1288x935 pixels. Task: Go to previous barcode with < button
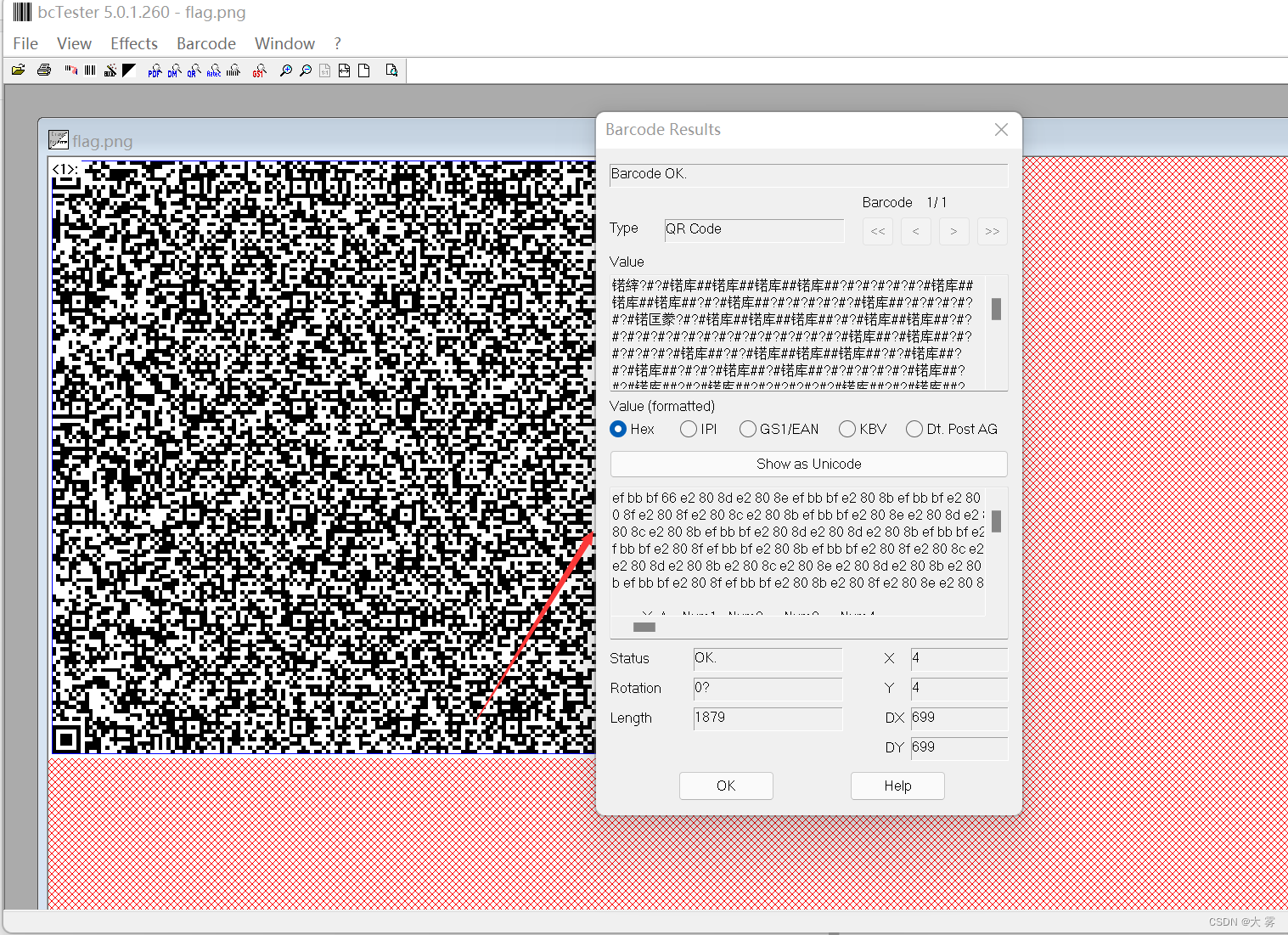(x=916, y=231)
